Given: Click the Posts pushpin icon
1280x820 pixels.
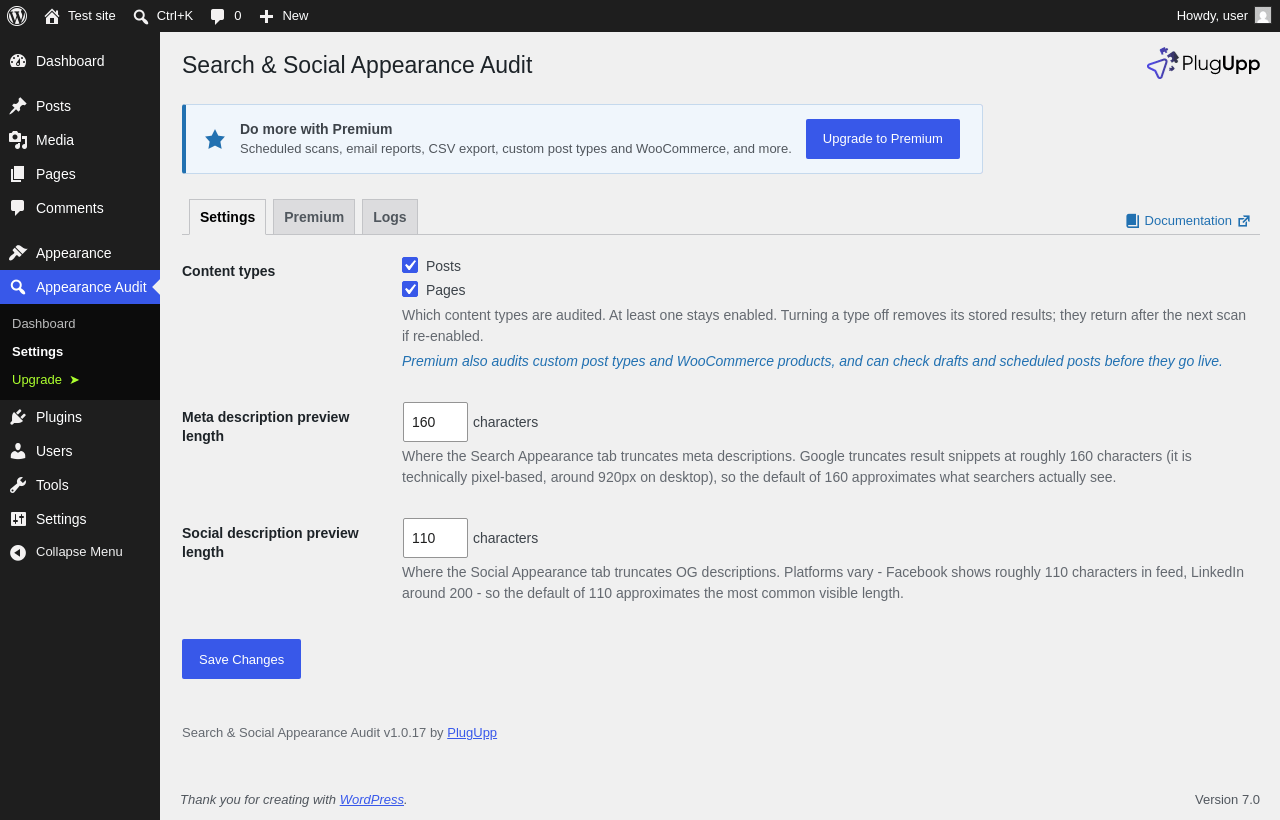Looking at the screenshot, I should click(18, 106).
